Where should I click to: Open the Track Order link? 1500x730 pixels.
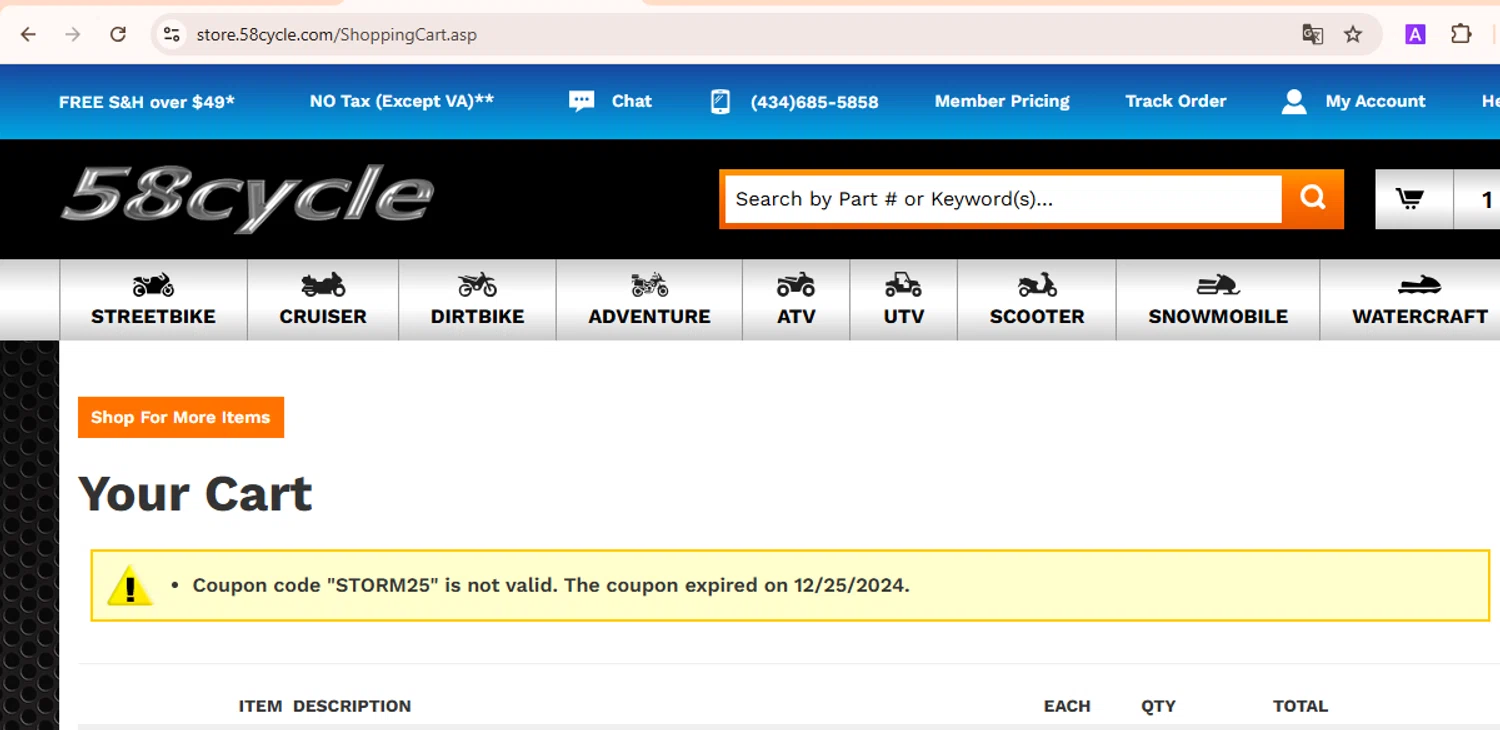tap(1176, 101)
